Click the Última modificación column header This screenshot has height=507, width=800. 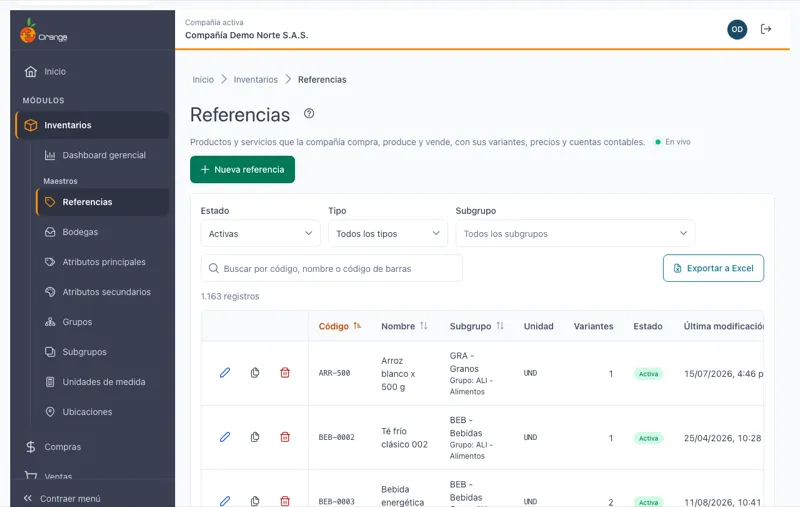[x=723, y=326]
